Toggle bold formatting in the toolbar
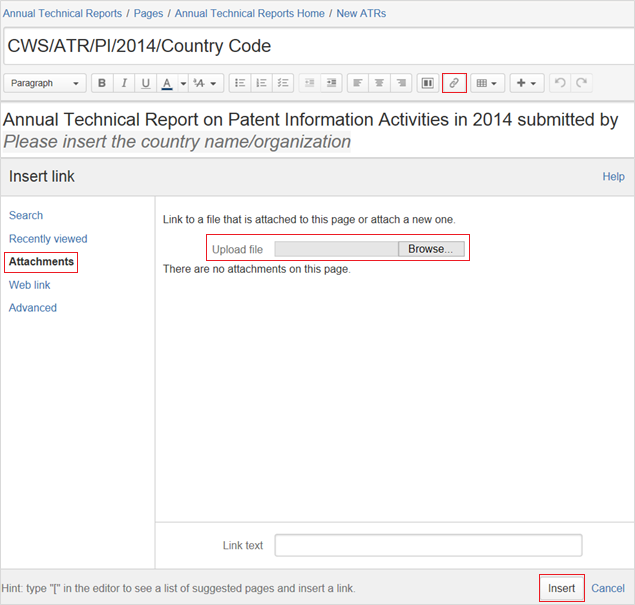Screen dimensions: 635x605 click(x=102, y=83)
